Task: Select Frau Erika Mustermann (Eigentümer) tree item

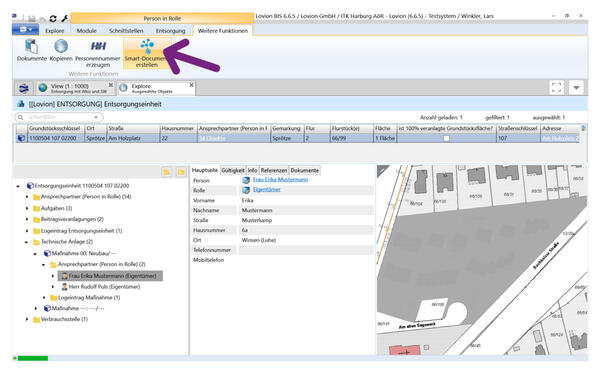Action: coord(110,276)
